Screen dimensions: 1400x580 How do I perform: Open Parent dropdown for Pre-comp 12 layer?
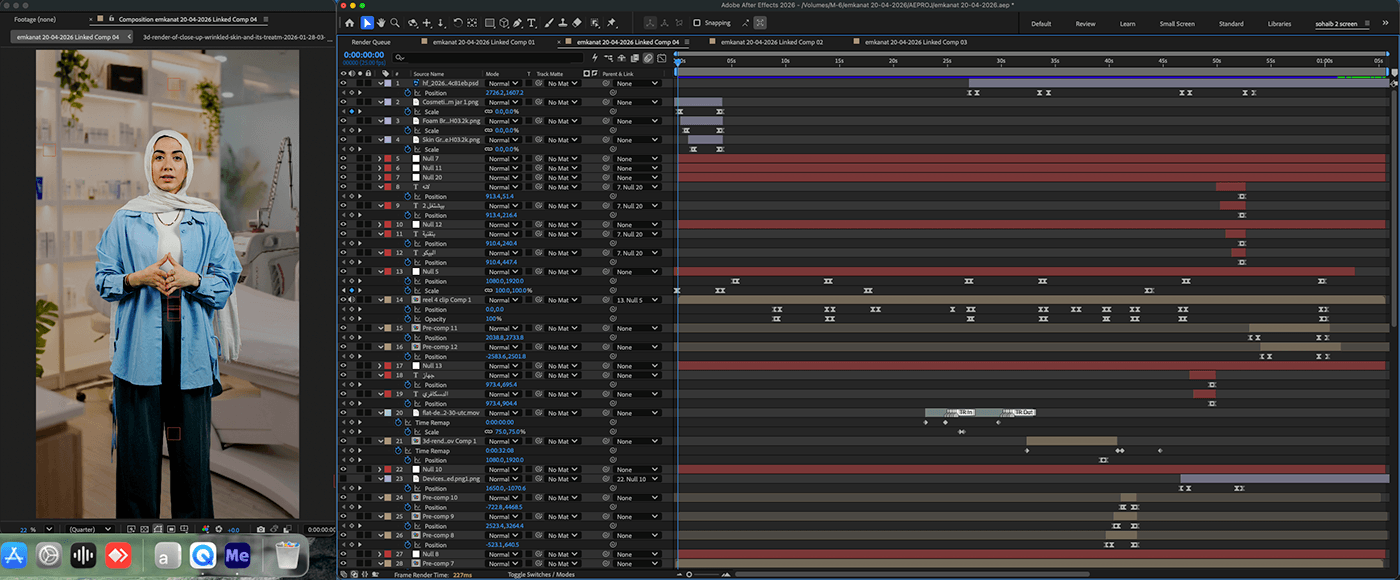[638, 347]
